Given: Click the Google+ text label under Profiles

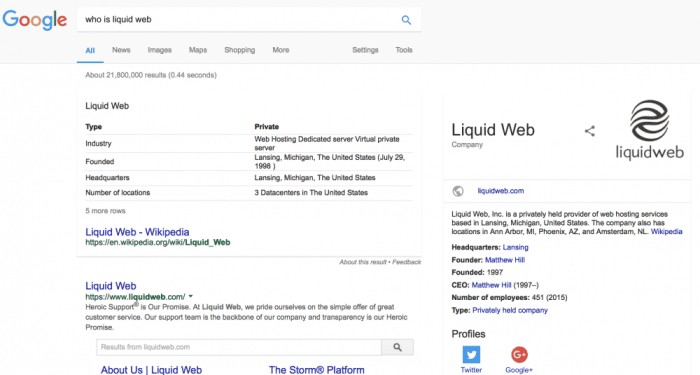Looking at the screenshot, I should pyautogui.click(x=519, y=370).
